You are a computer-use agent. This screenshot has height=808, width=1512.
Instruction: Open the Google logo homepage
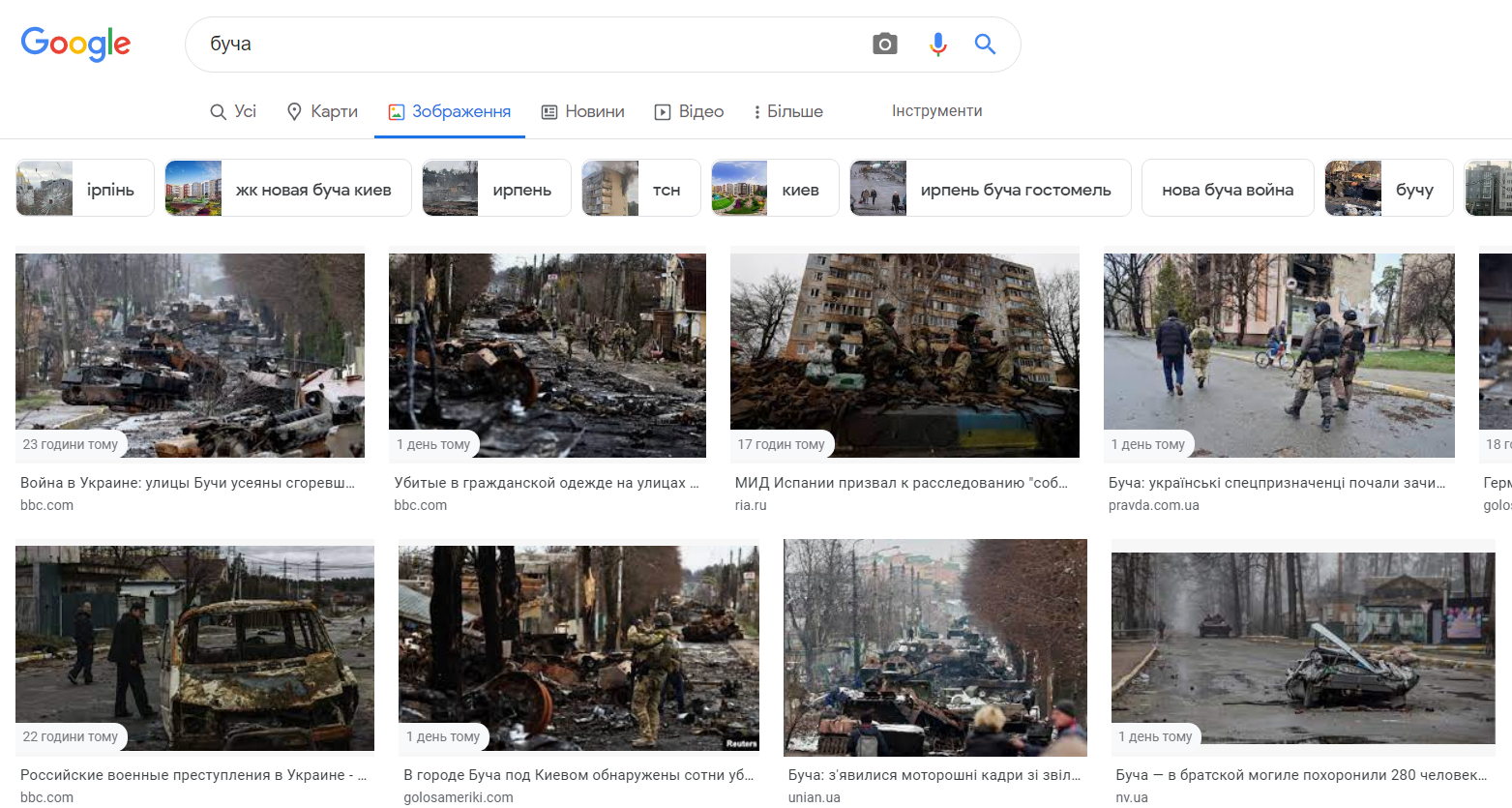pyautogui.click(x=75, y=44)
